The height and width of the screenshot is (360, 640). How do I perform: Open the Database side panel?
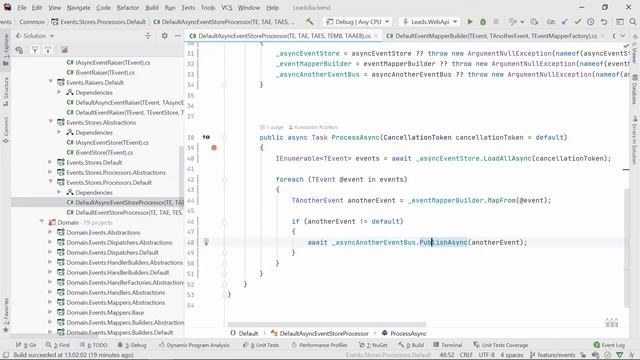click(x=634, y=89)
